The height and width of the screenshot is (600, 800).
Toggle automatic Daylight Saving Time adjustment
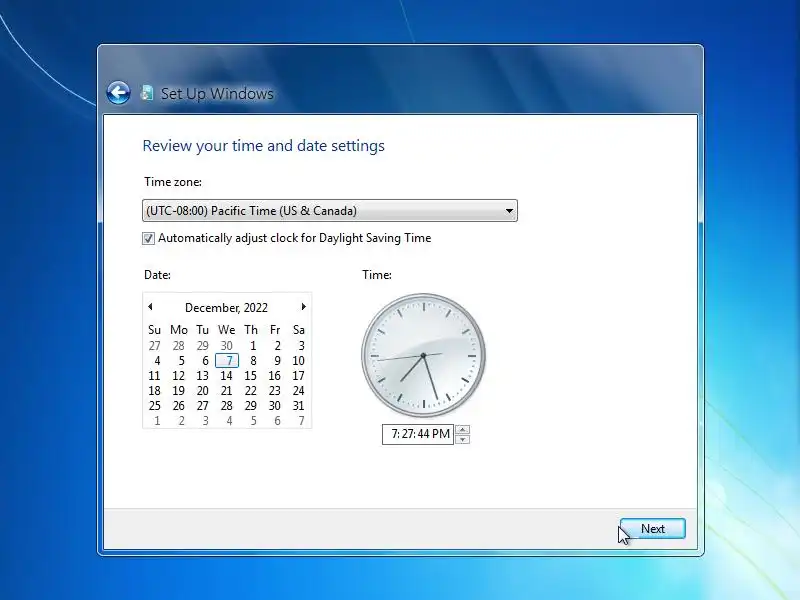[x=148, y=238]
